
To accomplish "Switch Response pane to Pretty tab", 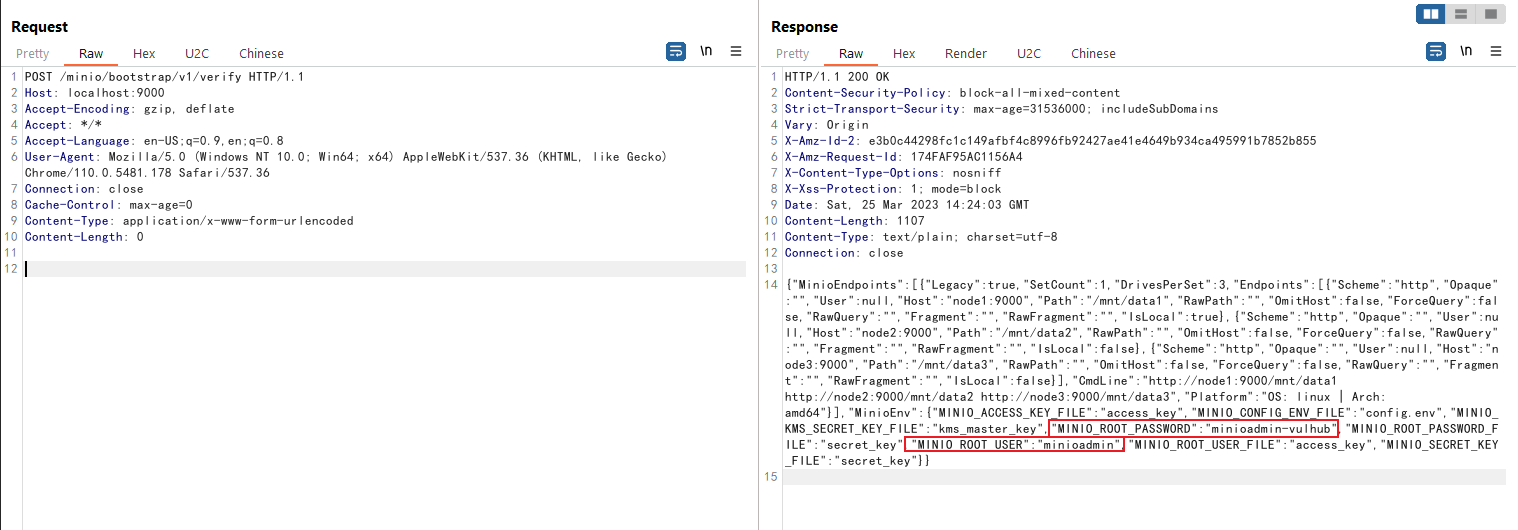I will (x=792, y=54).
